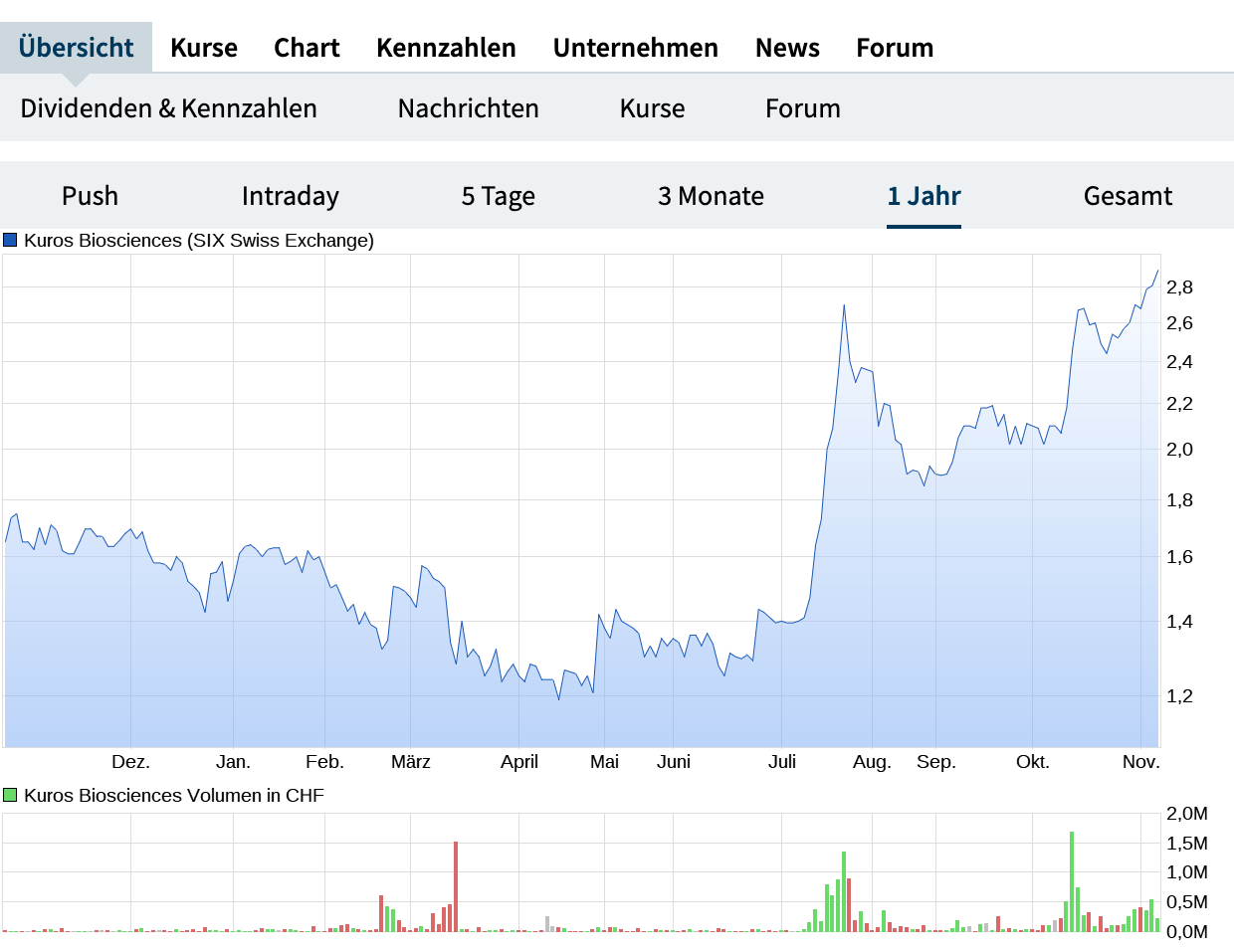Click the green Volumen legend square
The width and height of the screenshot is (1234, 952).
(x=11, y=795)
